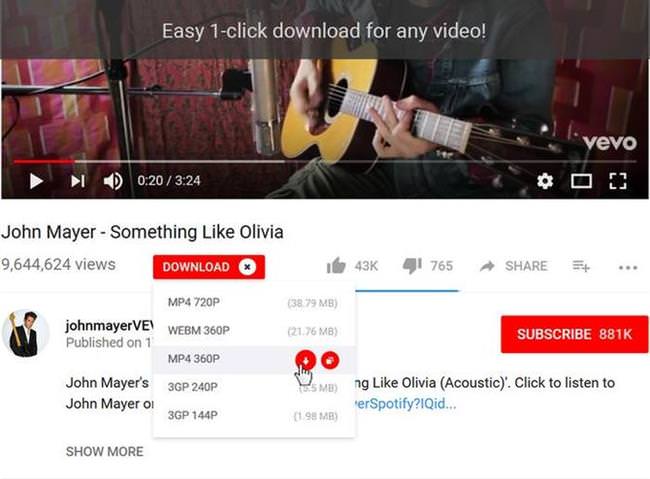The width and height of the screenshot is (650, 479).
Task: Close the download menu with the x icon
Action: pyautogui.click(x=247, y=267)
